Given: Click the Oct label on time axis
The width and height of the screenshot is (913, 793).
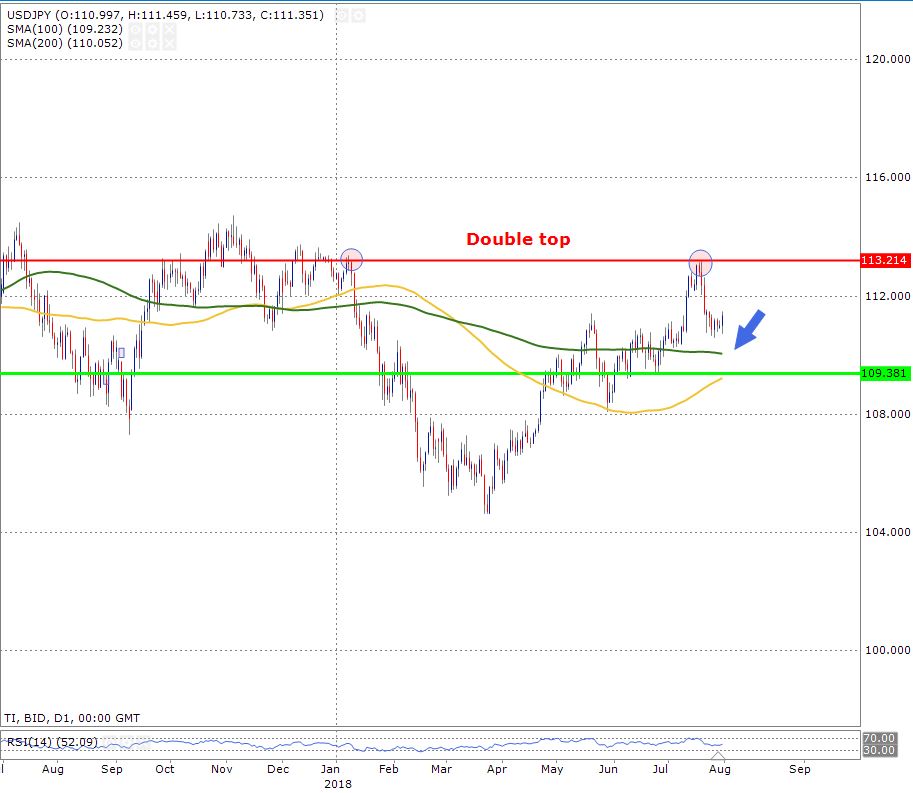Looking at the screenshot, I should click(x=165, y=769).
